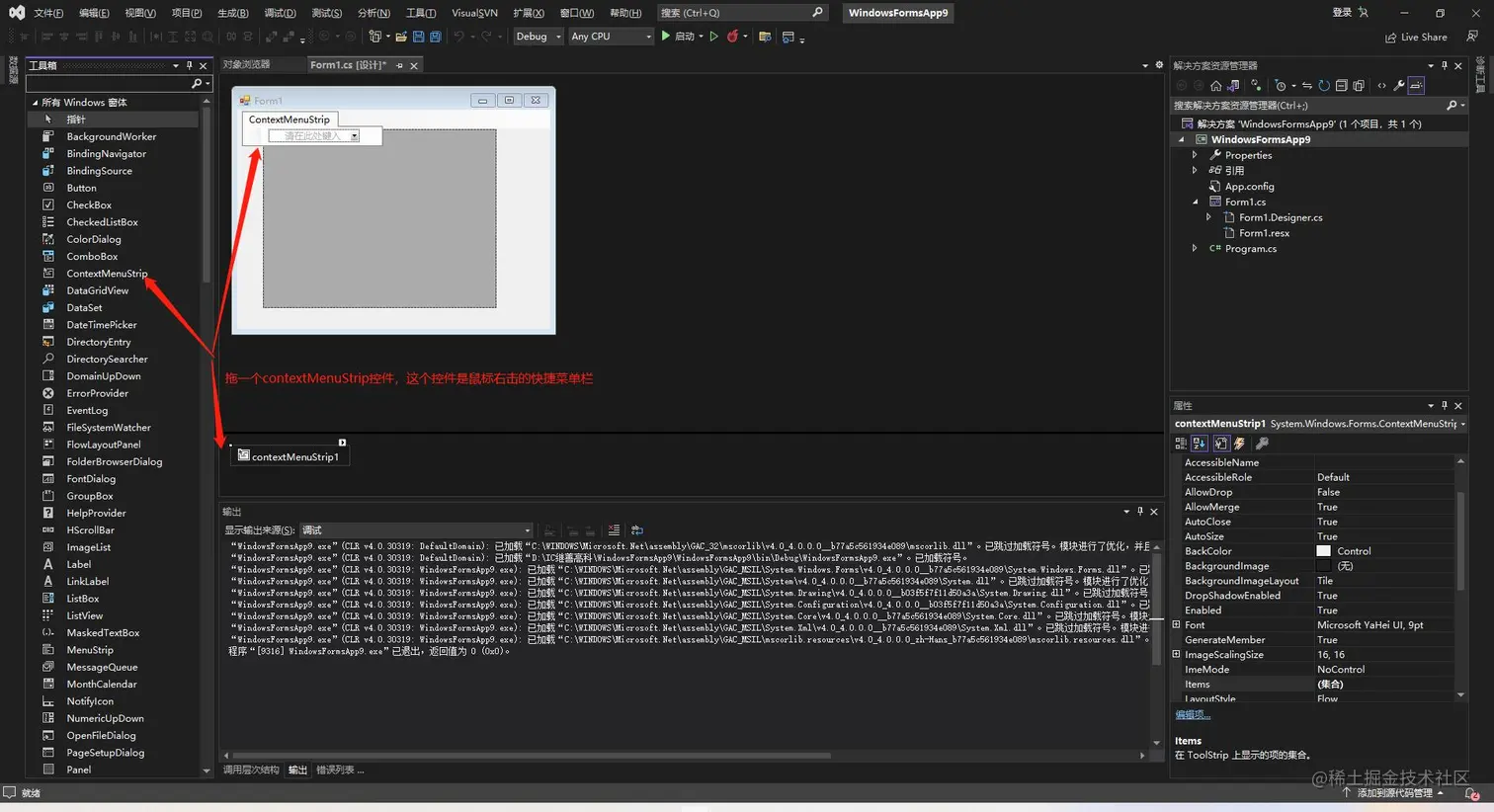The width and height of the screenshot is (1494, 812).
Task: Click Switch Views icon in Solution Explorer
Action: 1234,85
